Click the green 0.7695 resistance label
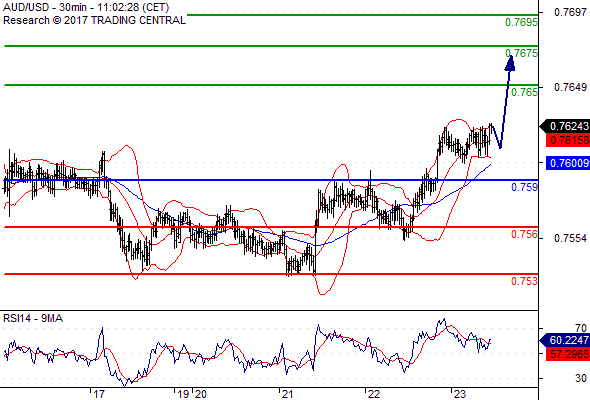Image resolution: width=590 pixels, height=400 pixels. point(521,22)
